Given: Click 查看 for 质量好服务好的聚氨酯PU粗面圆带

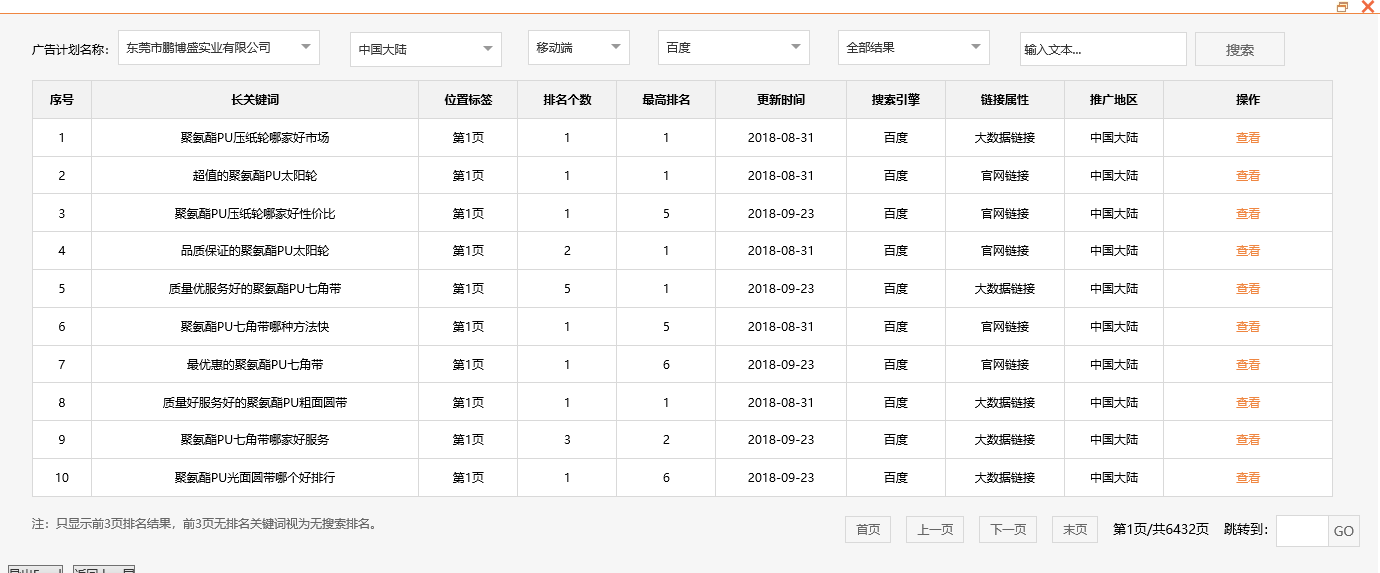Looking at the screenshot, I should pos(1248,403).
